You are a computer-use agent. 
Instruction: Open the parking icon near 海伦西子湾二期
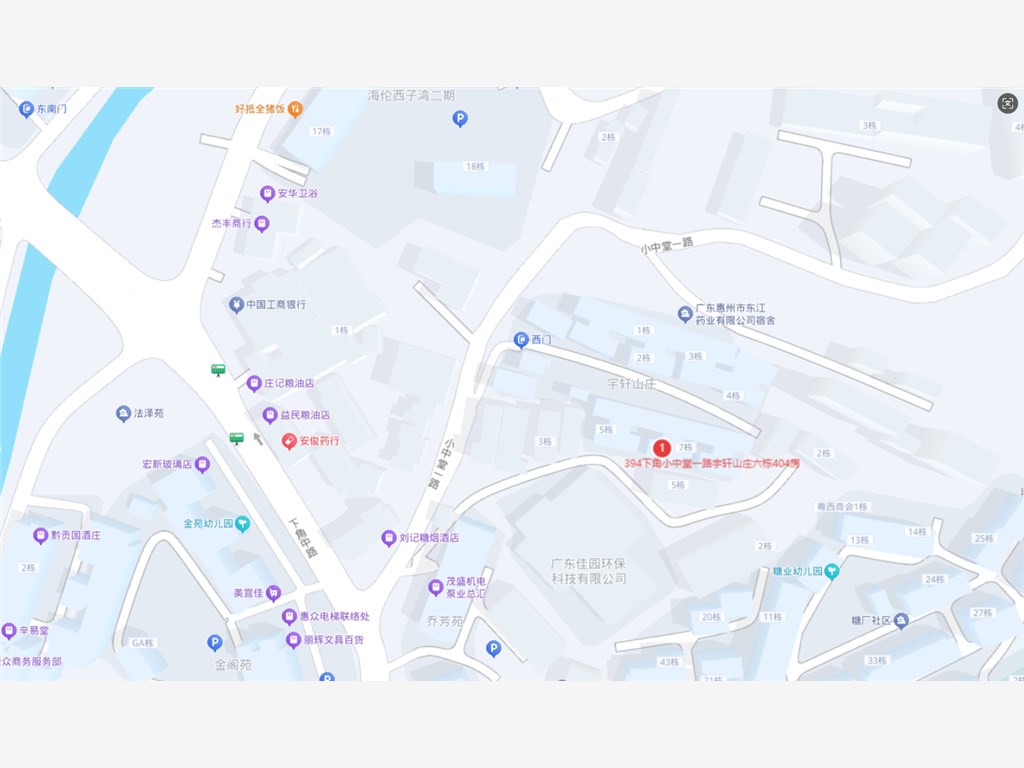[x=460, y=119]
